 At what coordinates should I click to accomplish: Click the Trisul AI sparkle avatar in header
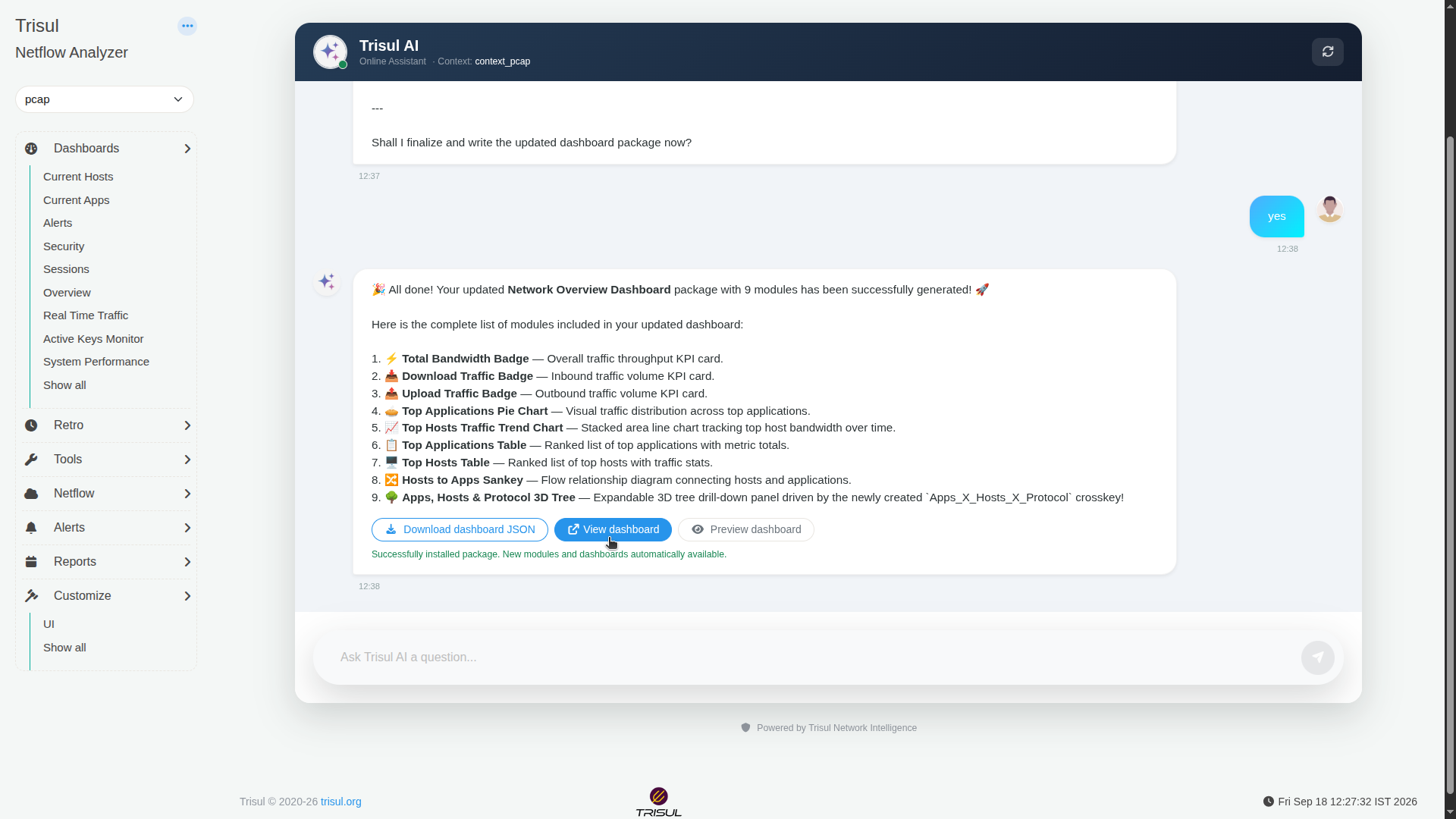point(331,52)
